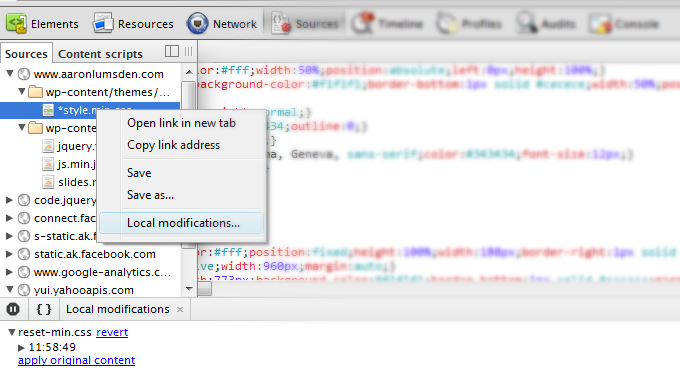Switch to Content scripts tab

coord(100,54)
